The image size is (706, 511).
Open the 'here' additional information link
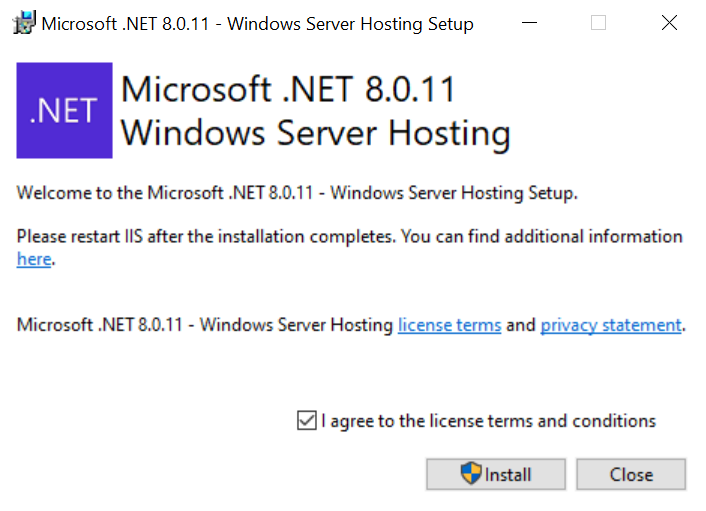(33, 259)
